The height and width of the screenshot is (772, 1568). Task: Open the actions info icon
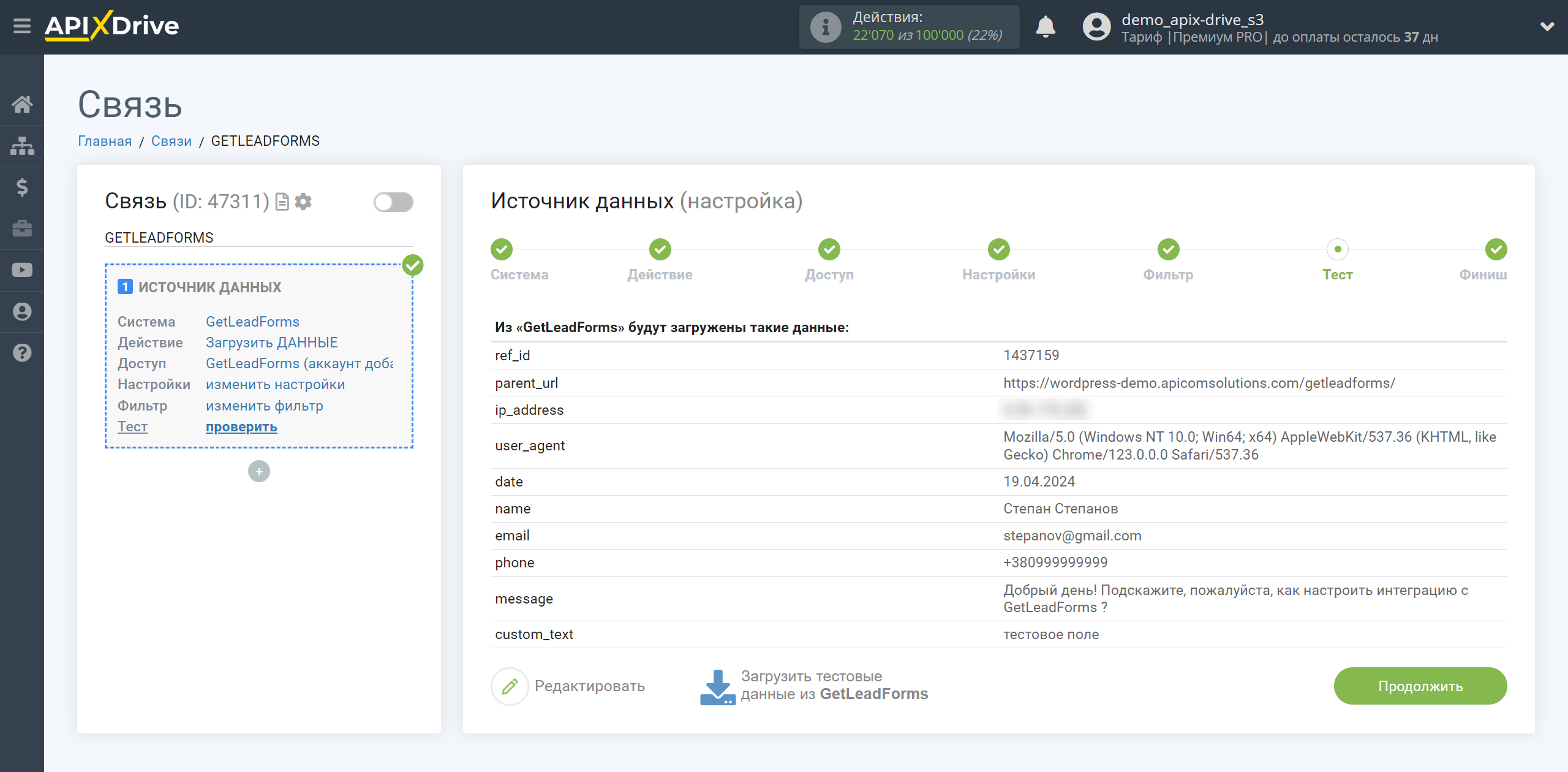[825, 27]
